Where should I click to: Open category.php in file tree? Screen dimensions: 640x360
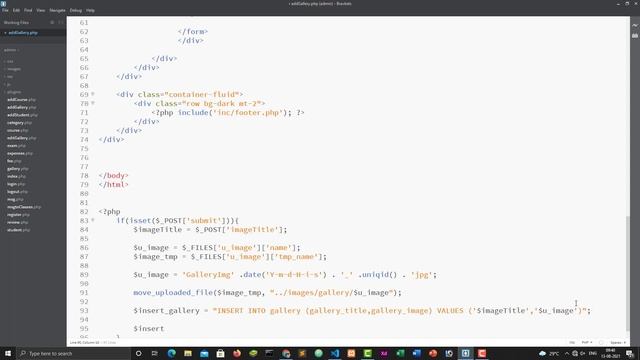click(19, 123)
